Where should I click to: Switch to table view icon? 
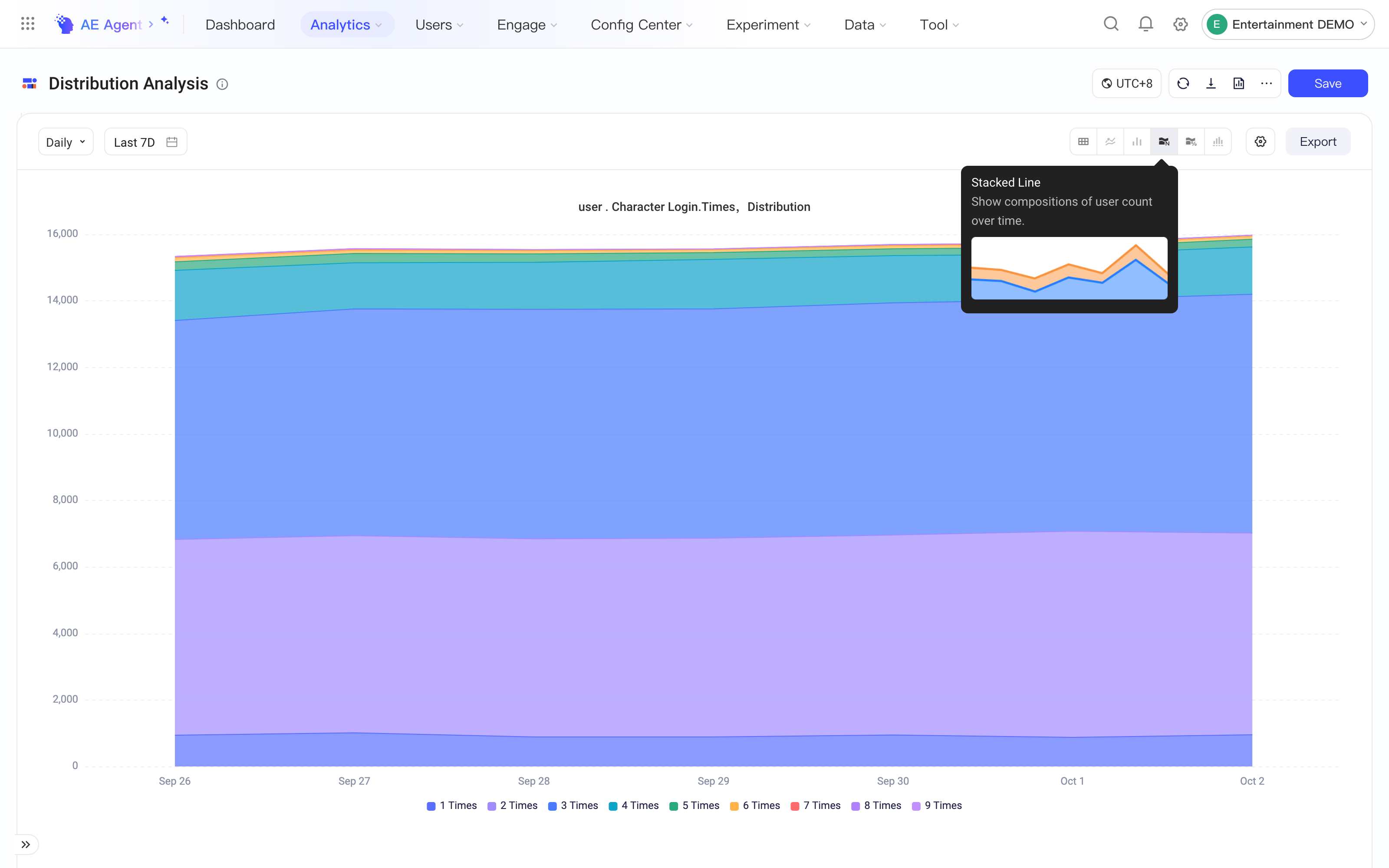(1083, 142)
